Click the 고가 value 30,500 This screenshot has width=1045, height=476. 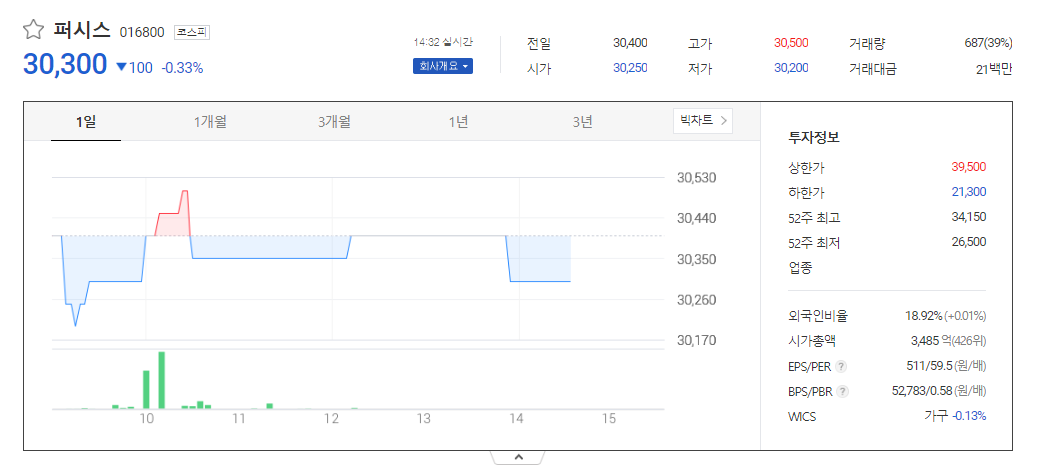[x=791, y=43]
